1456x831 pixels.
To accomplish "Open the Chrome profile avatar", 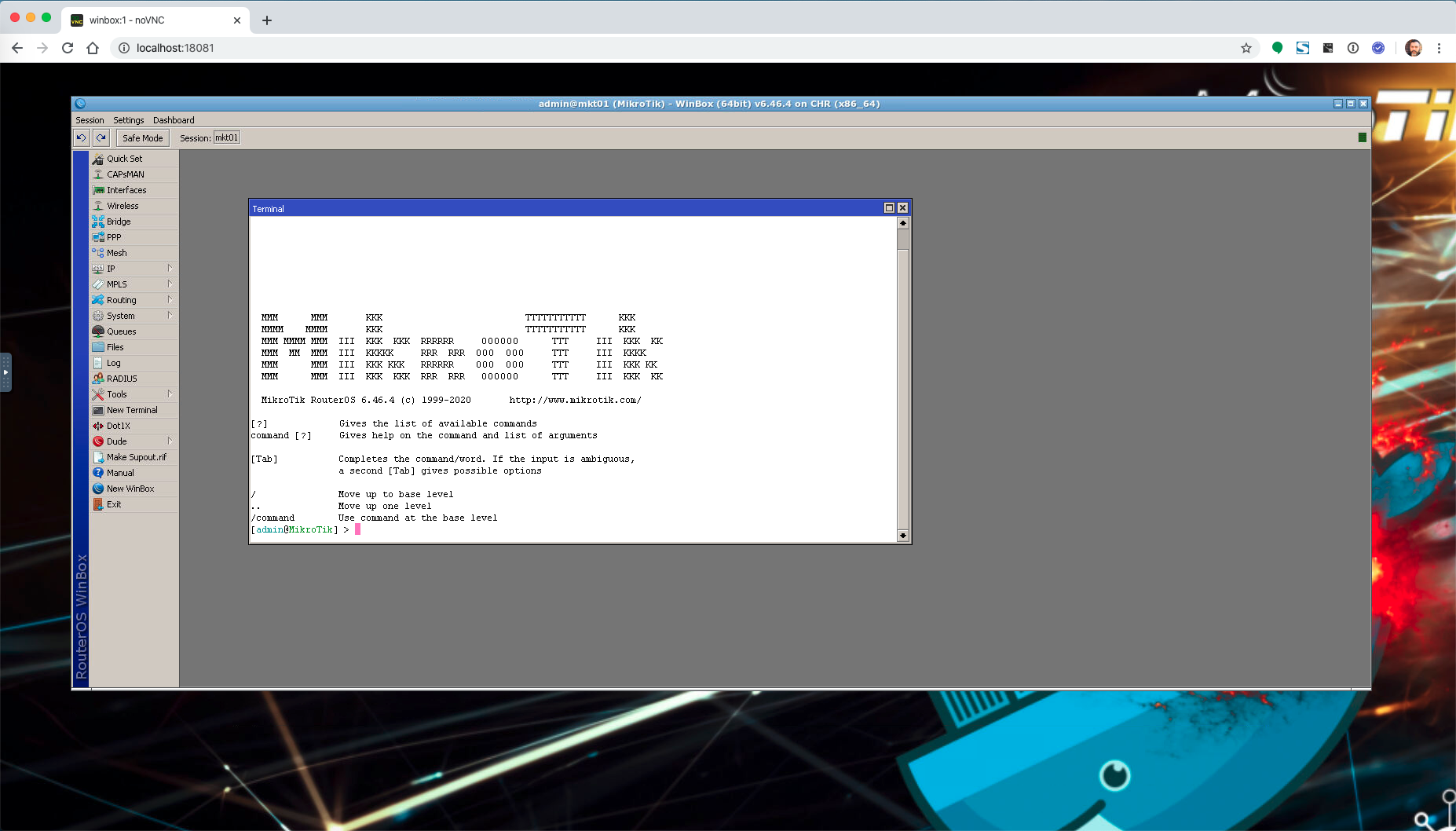I will pyautogui.click(x=1414, y=48).
